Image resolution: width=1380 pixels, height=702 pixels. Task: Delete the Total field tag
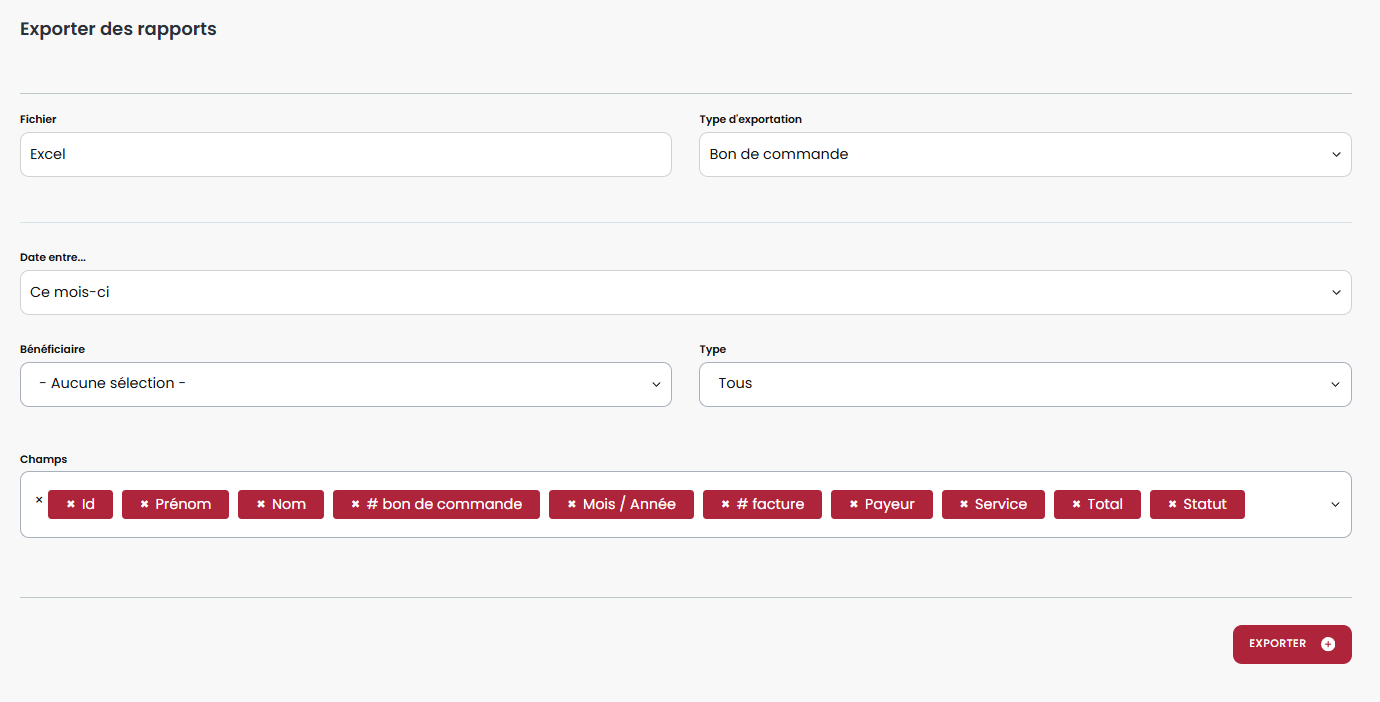click(x=1076, y=505)
